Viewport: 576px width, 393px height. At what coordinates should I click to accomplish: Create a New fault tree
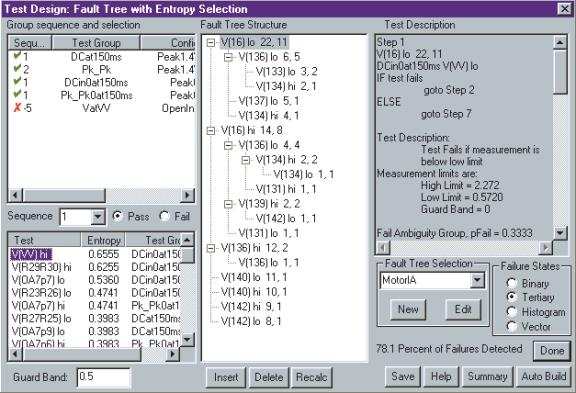(408, 310)
